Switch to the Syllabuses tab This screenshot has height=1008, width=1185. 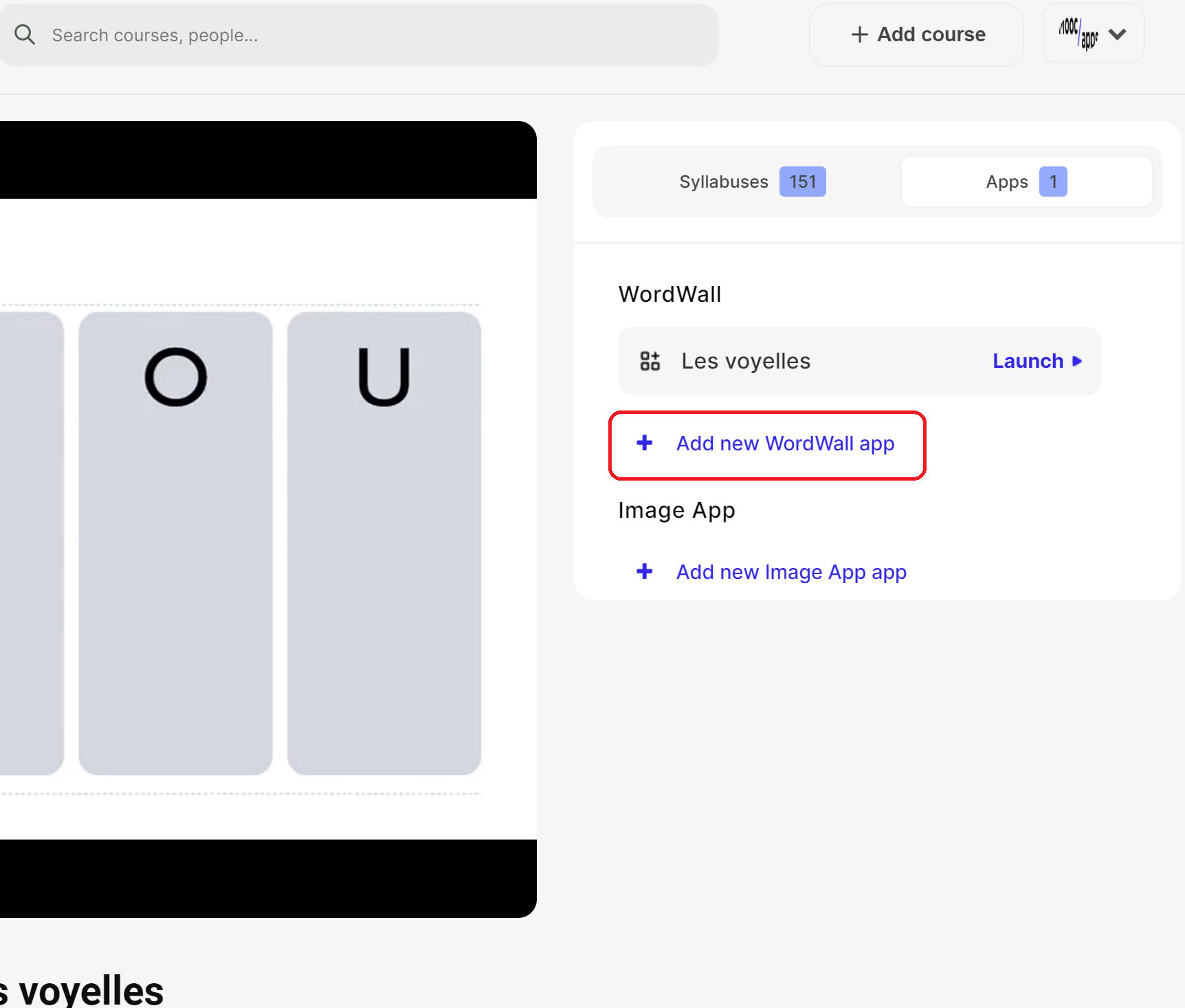pos(753,182)
